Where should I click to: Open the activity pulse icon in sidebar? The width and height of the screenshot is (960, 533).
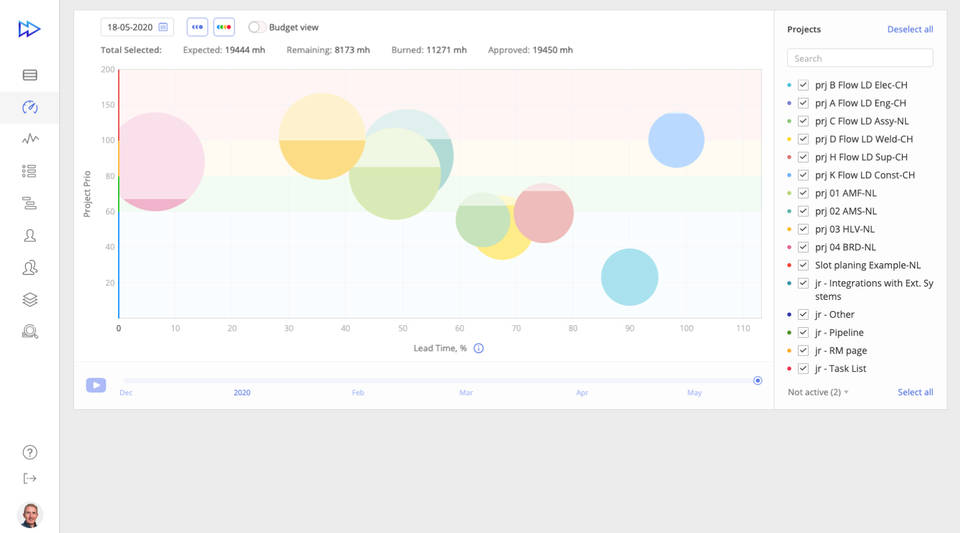tap(29, 139)
